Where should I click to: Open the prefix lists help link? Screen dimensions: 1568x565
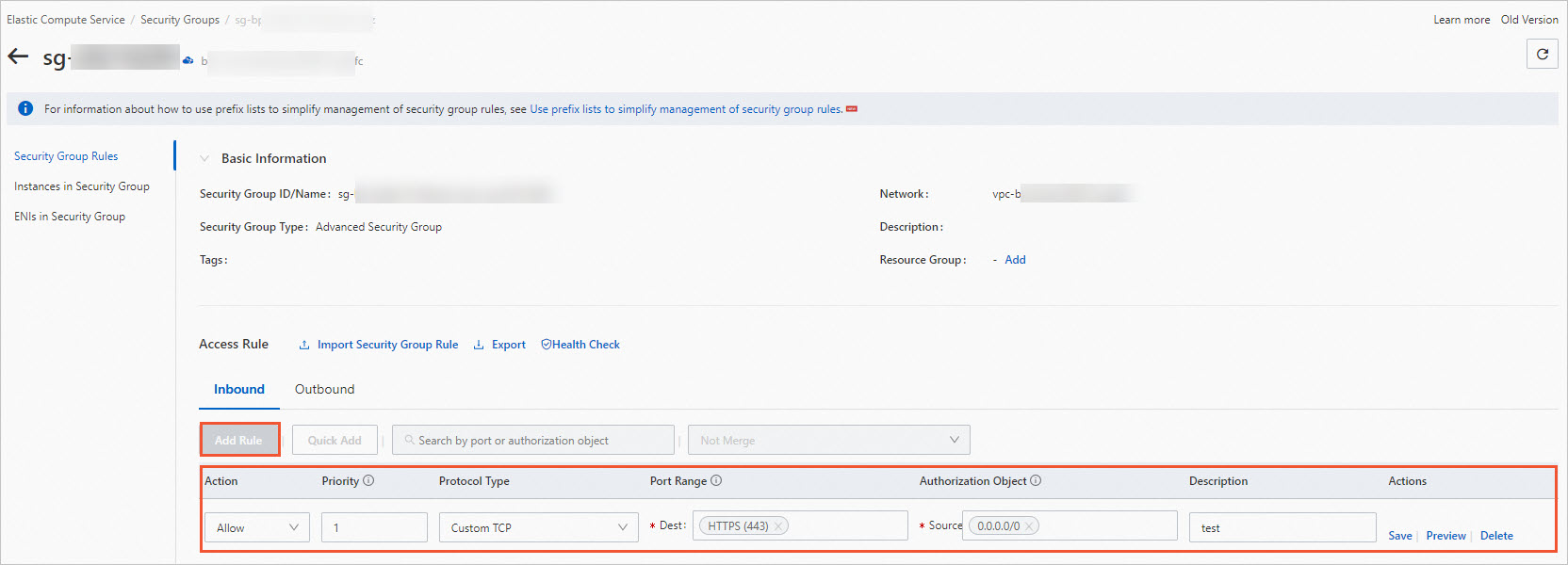pos(686,109)
